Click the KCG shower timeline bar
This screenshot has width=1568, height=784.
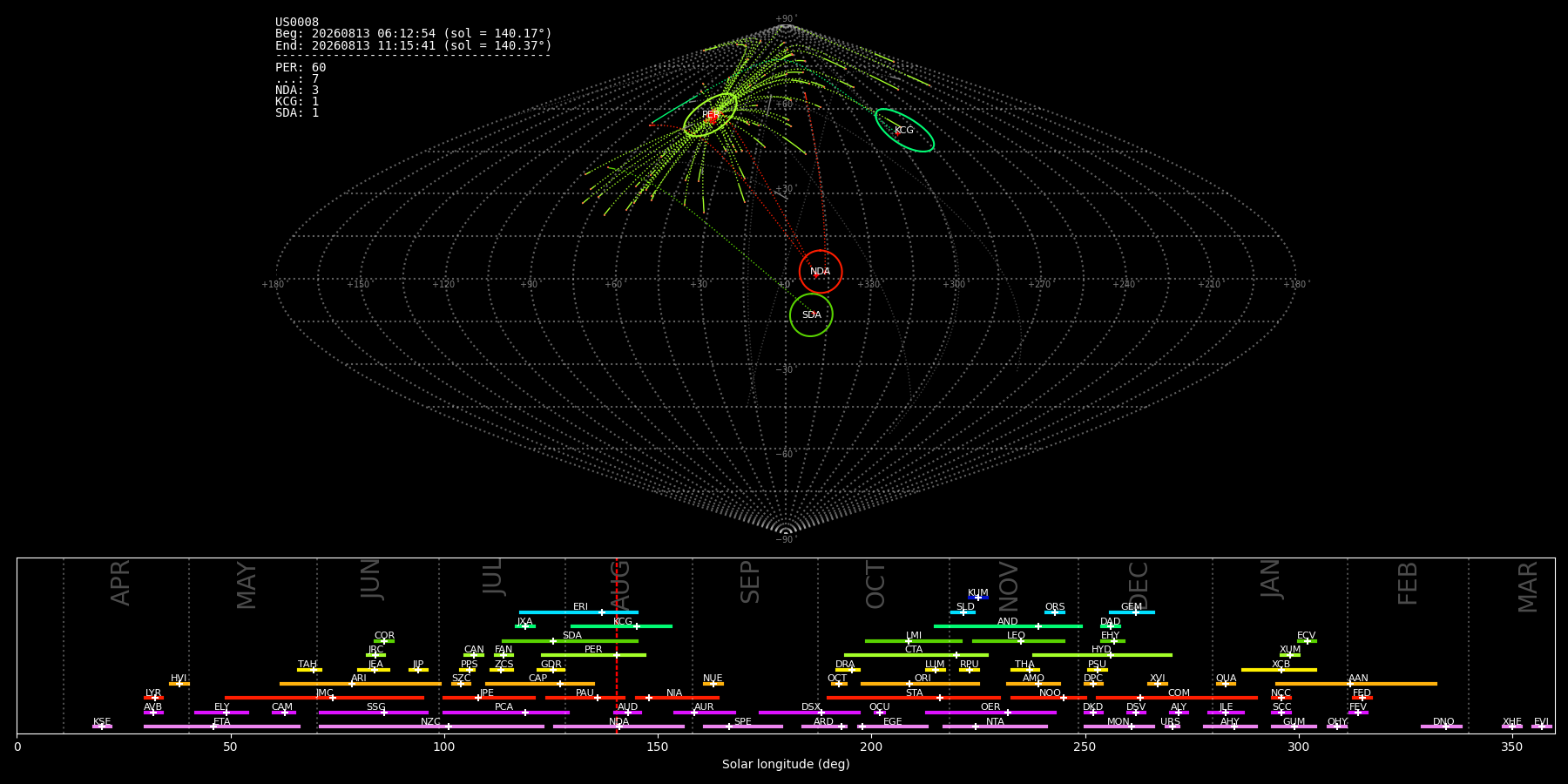[x=621, y=626]
